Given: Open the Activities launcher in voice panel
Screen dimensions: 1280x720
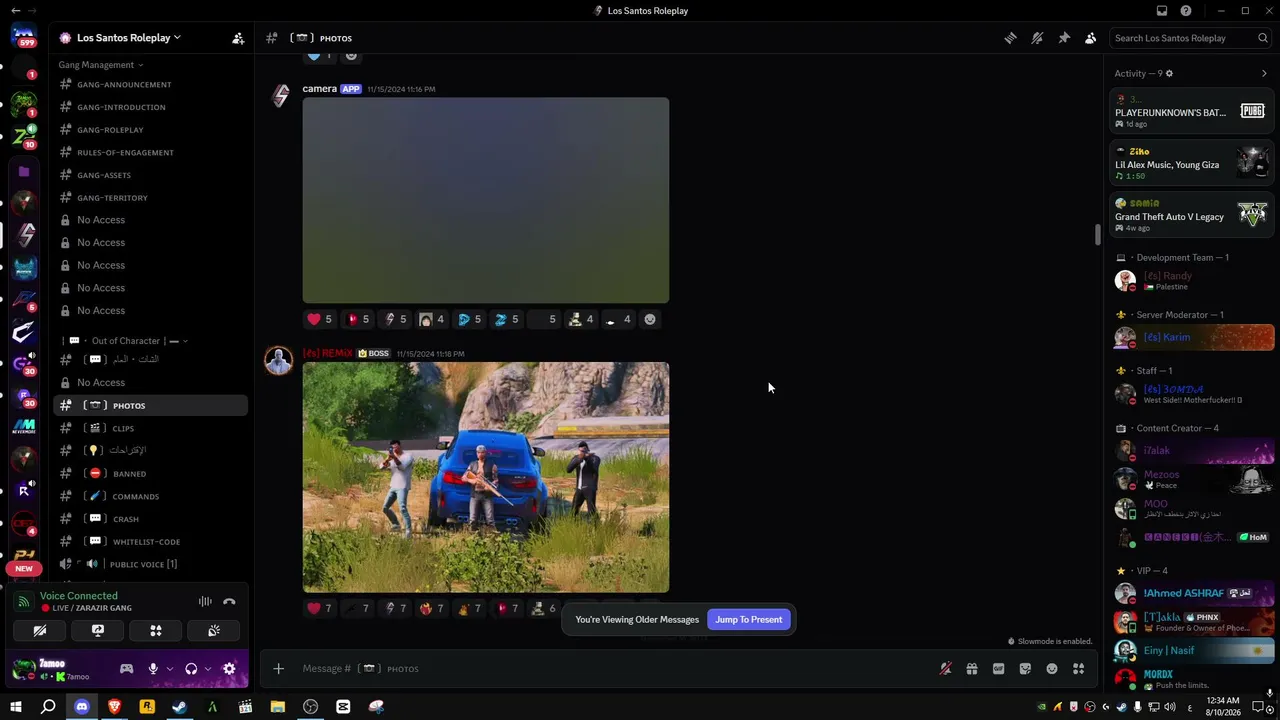Looking at the screenshot, I should (156, 631).
